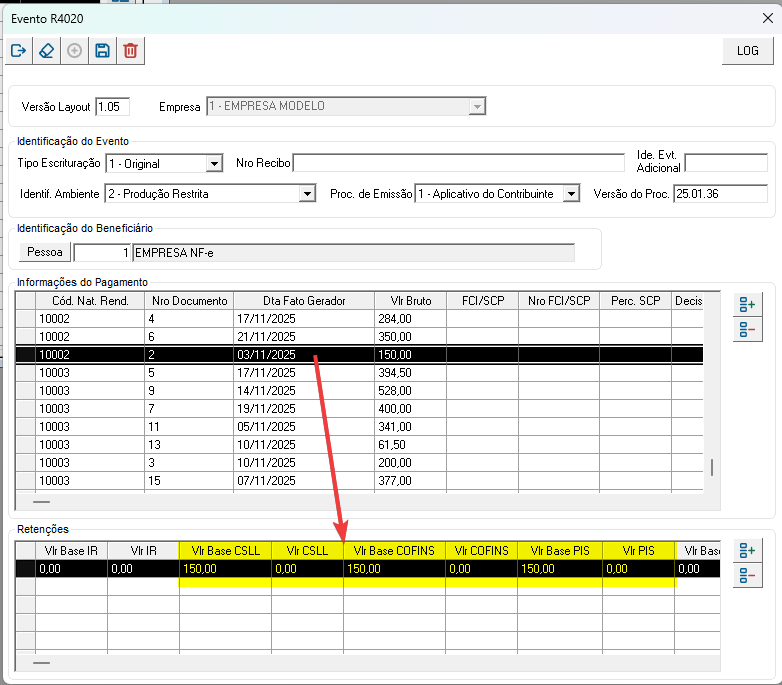The height and width of the screenshot is (685, 782).
Task: Select the row with value 341,00
Action: click(359, 427)
